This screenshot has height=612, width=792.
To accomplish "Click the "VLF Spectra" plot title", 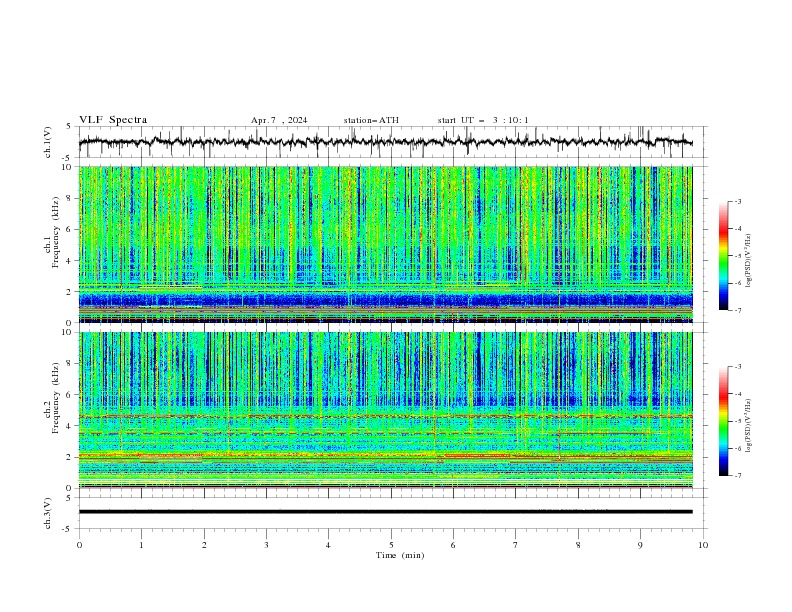I will pyautogui.click(x=113, y=120).
